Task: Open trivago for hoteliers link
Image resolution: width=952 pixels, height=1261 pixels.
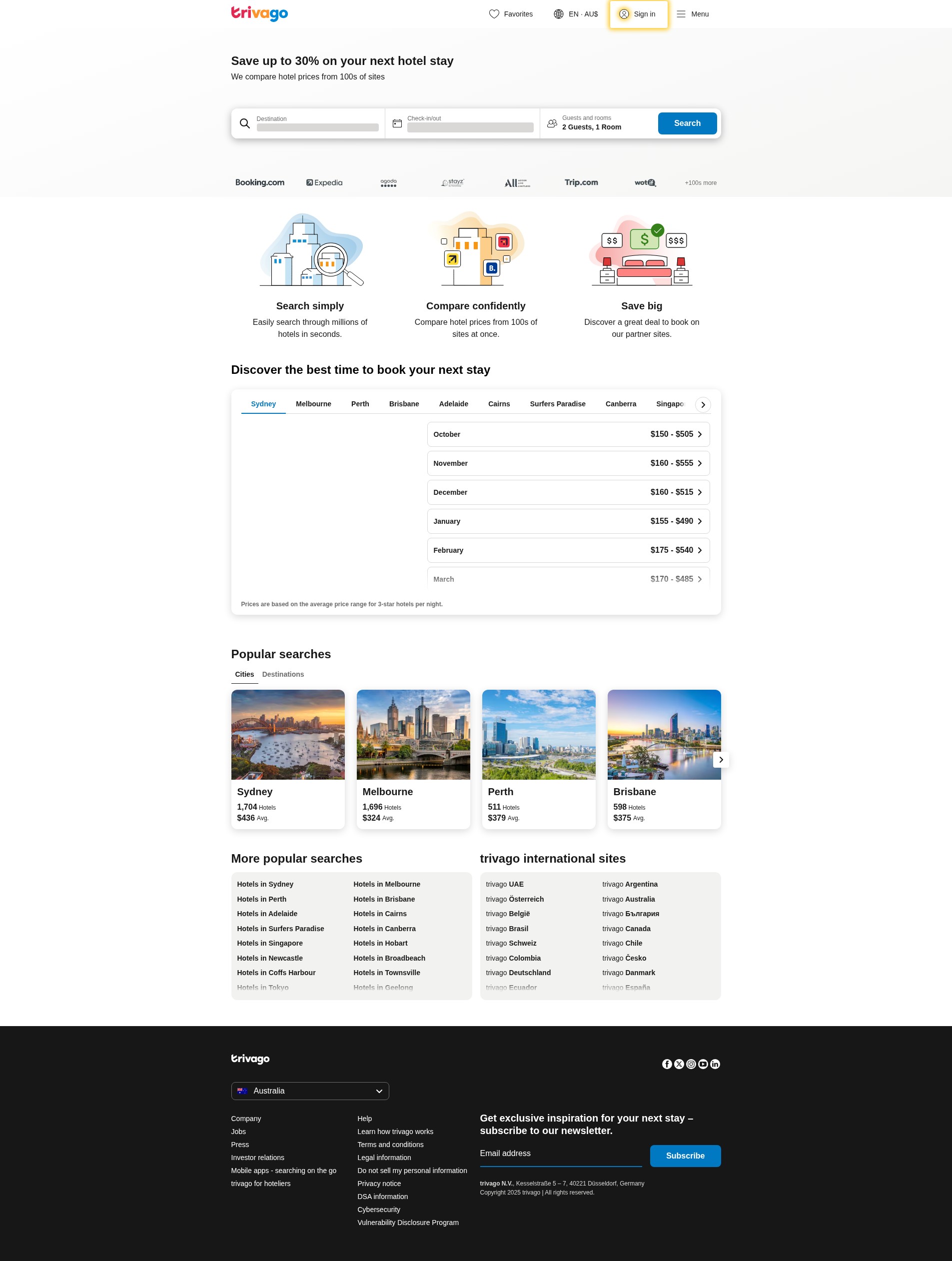Action: tap(260, 1184)
